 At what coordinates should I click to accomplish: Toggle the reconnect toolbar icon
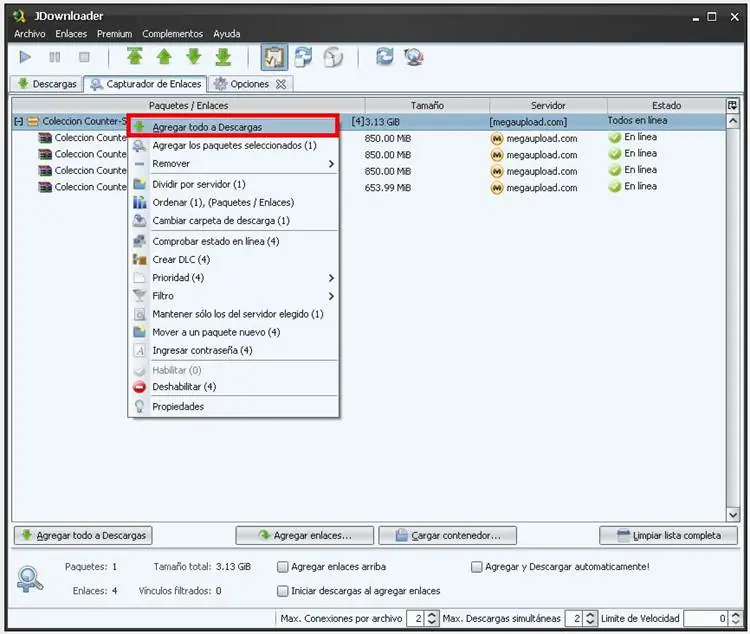coord(304,57)
